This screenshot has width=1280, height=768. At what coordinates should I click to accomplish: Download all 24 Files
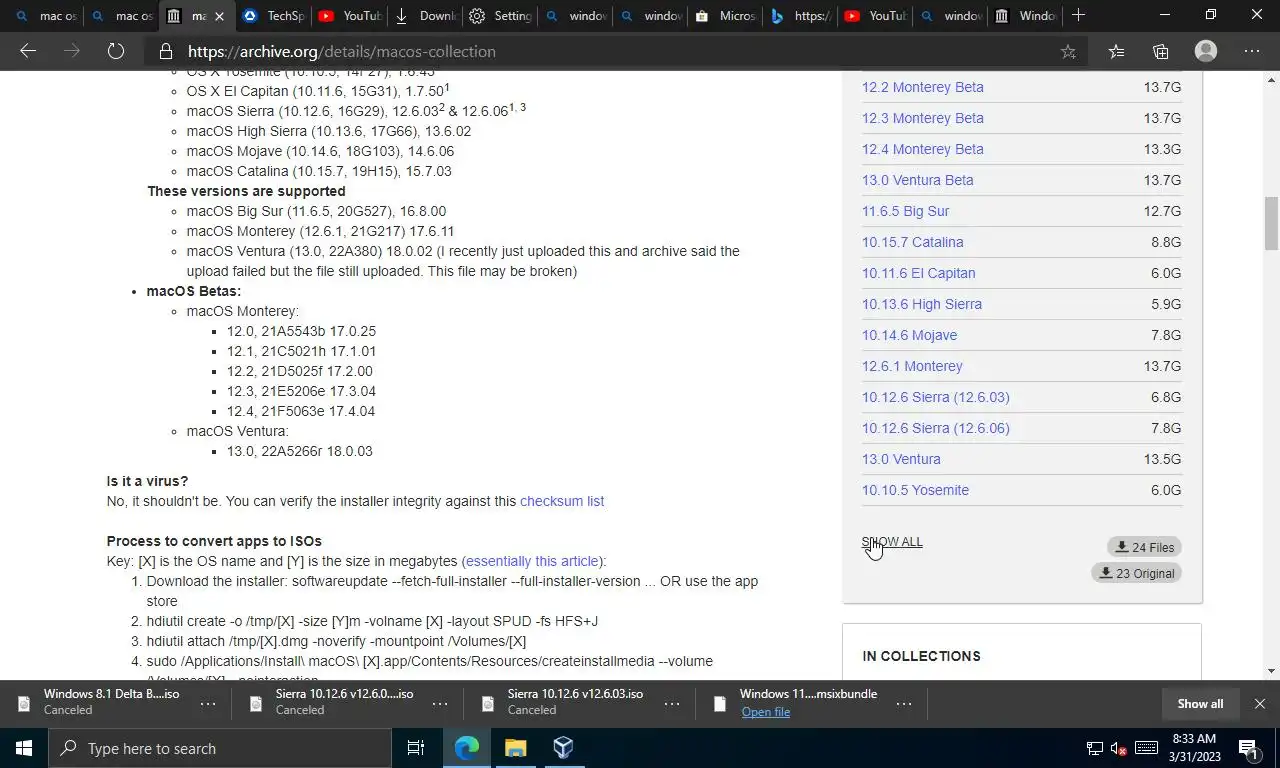point(1144,547)
